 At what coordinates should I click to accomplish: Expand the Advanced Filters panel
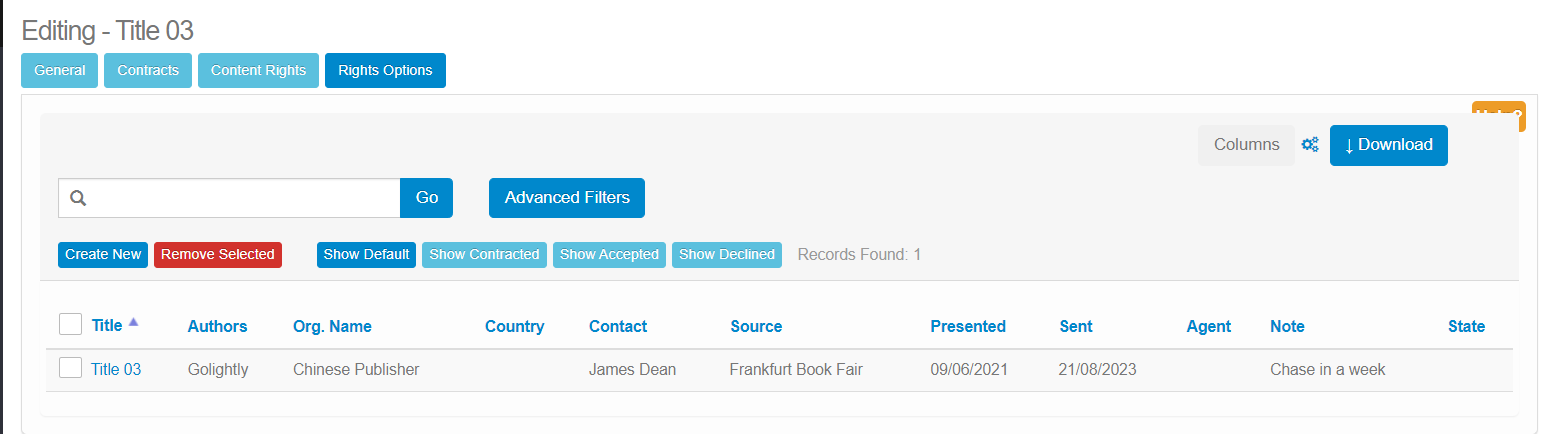[x=567, y=198]
